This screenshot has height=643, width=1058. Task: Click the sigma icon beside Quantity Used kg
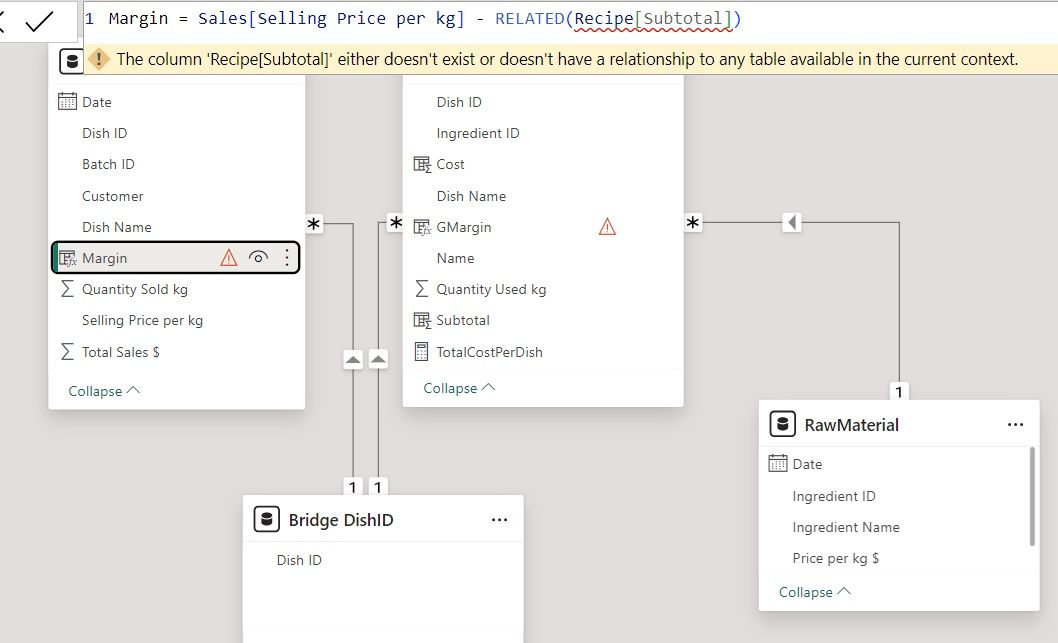(x=421, y=289)
